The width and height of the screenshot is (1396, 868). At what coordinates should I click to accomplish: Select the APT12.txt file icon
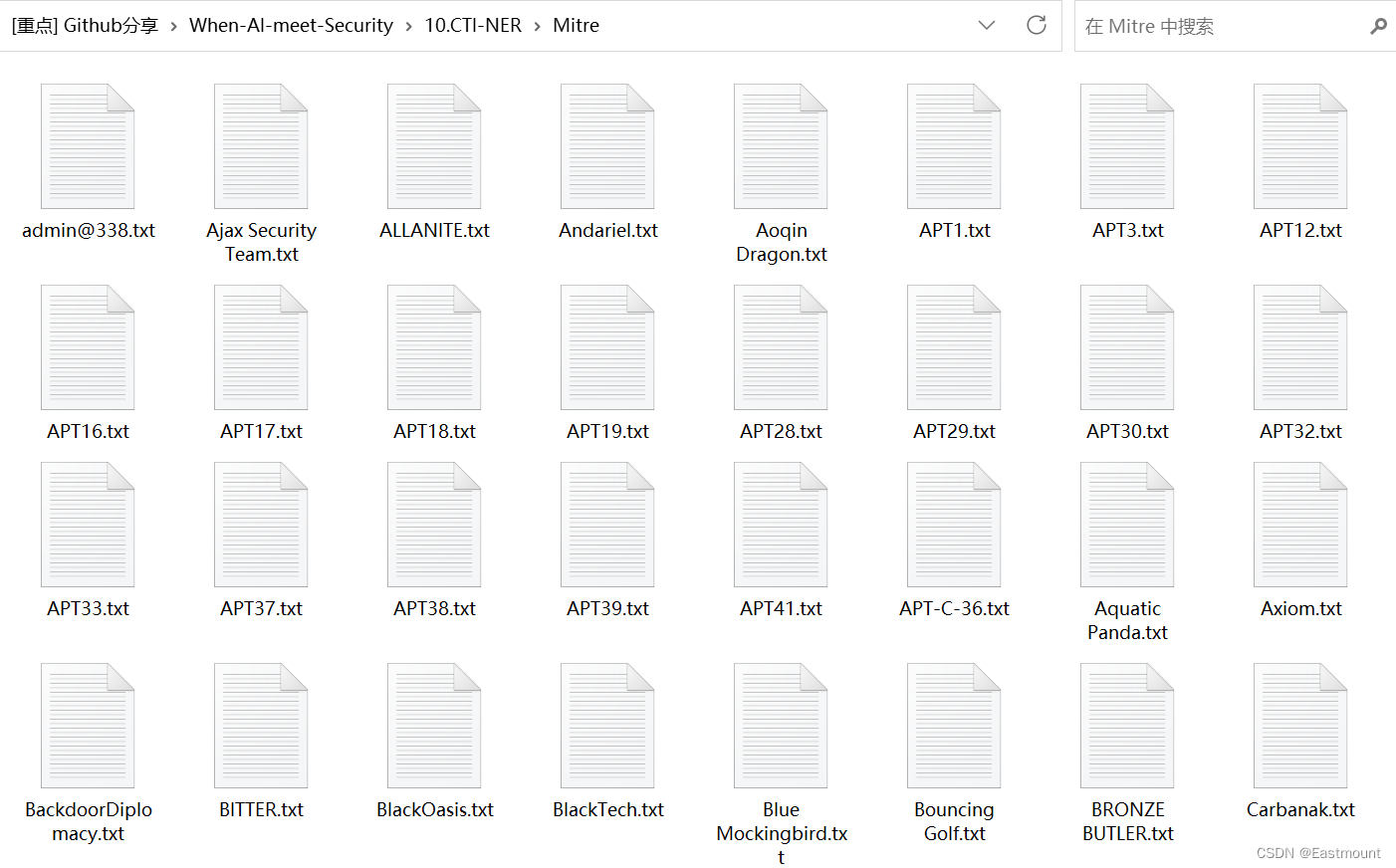1300,146
